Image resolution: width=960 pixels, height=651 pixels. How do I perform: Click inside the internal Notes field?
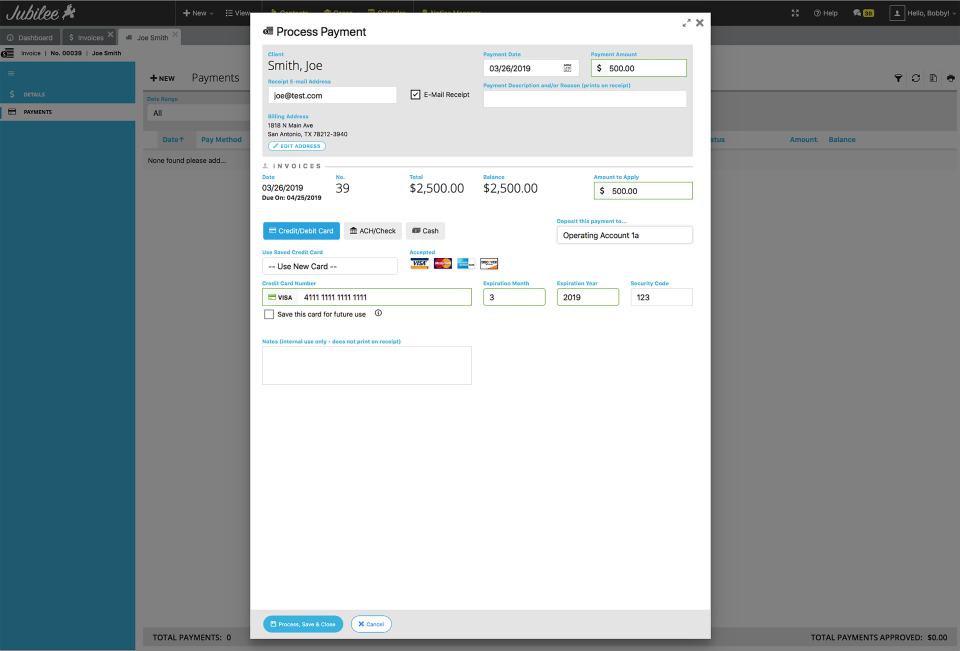[366, 364]
